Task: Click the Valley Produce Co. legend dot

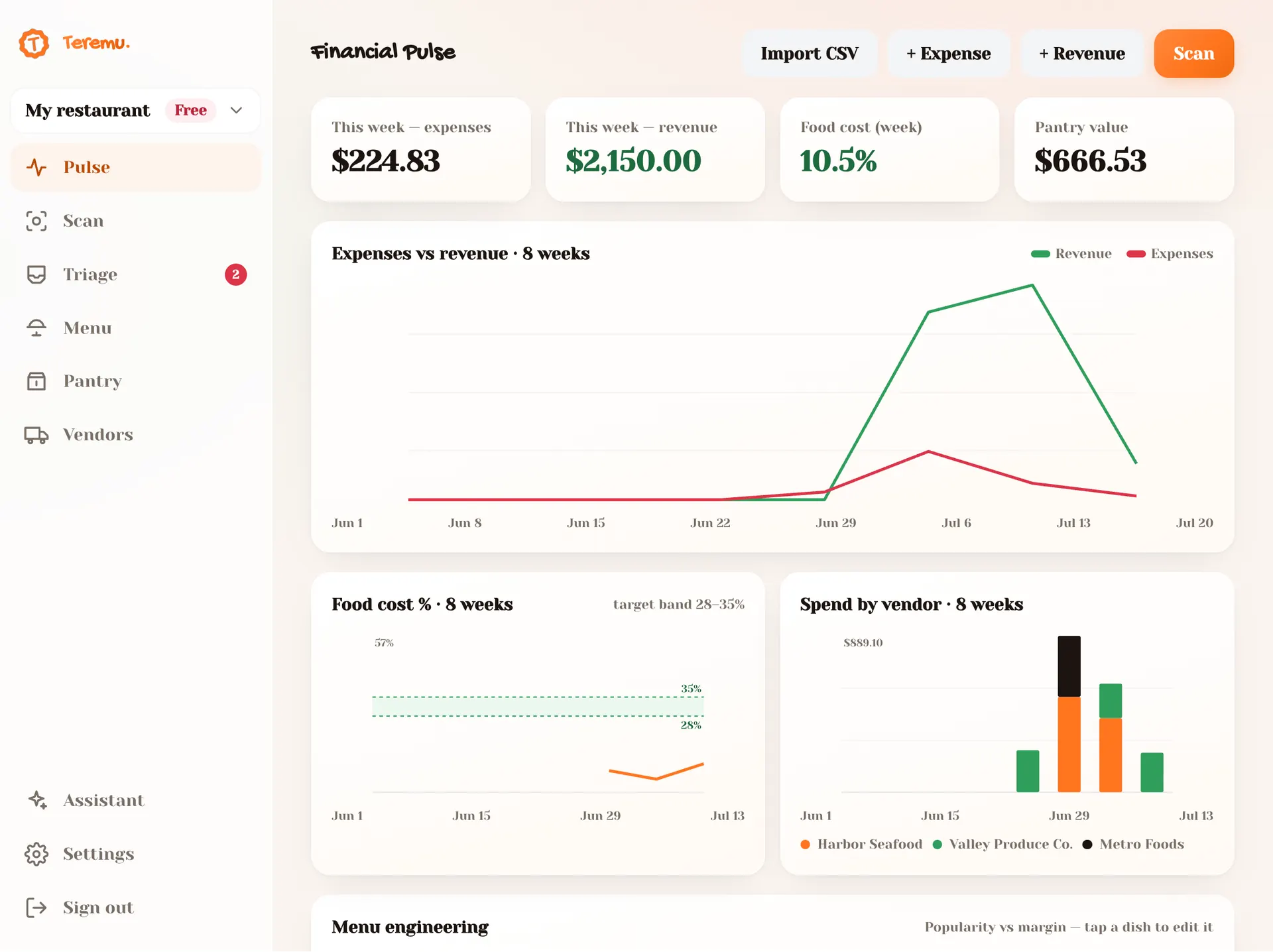Action: pyautogui.click(x=938, y=845)
